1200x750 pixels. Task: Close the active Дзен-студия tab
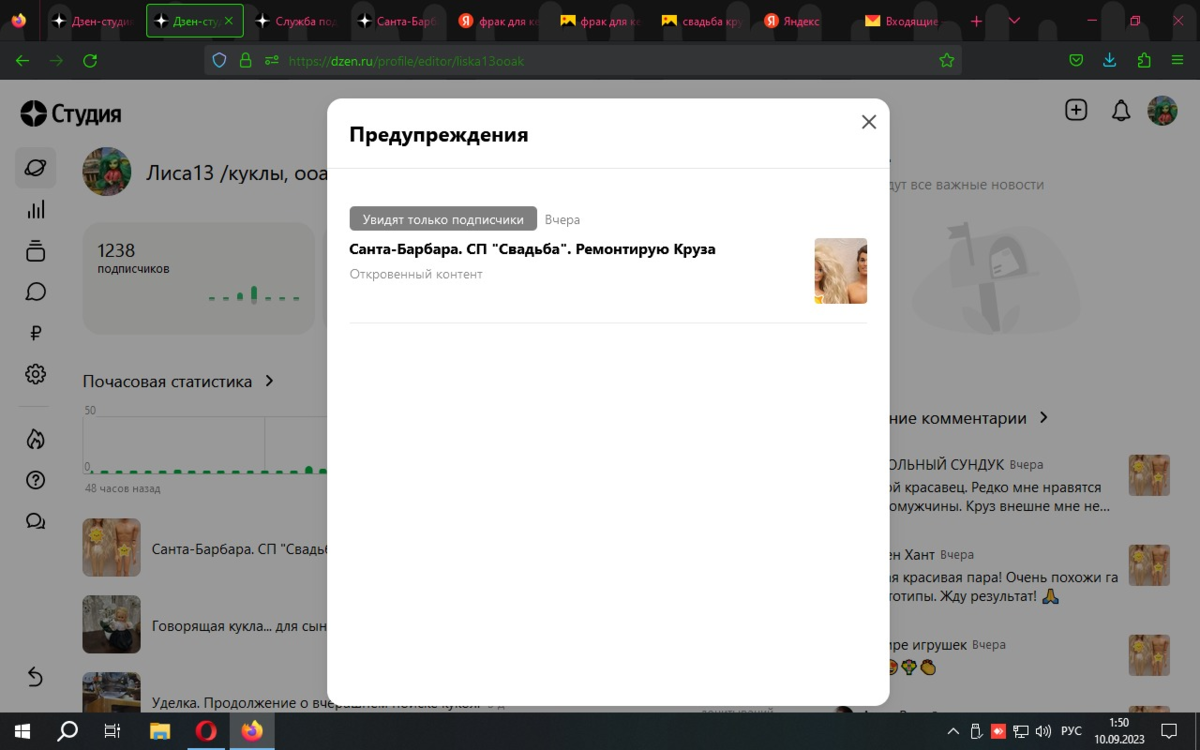[x=229, y=21]
